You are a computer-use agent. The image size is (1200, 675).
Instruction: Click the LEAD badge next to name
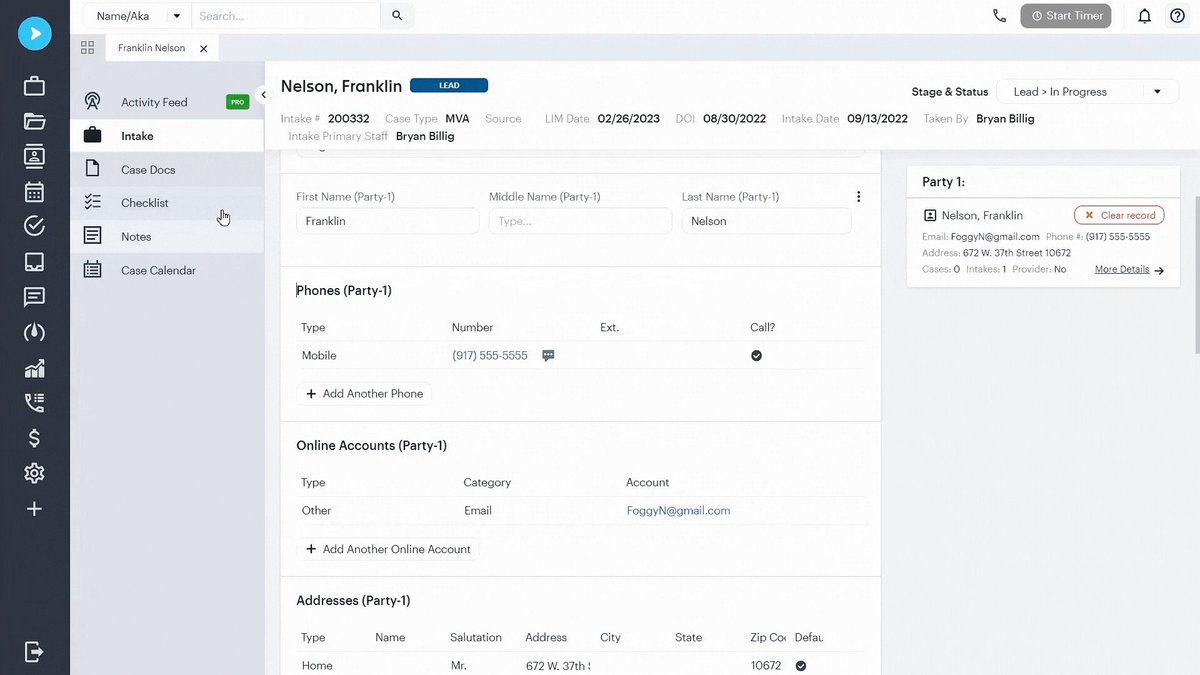tap(449, 86)
